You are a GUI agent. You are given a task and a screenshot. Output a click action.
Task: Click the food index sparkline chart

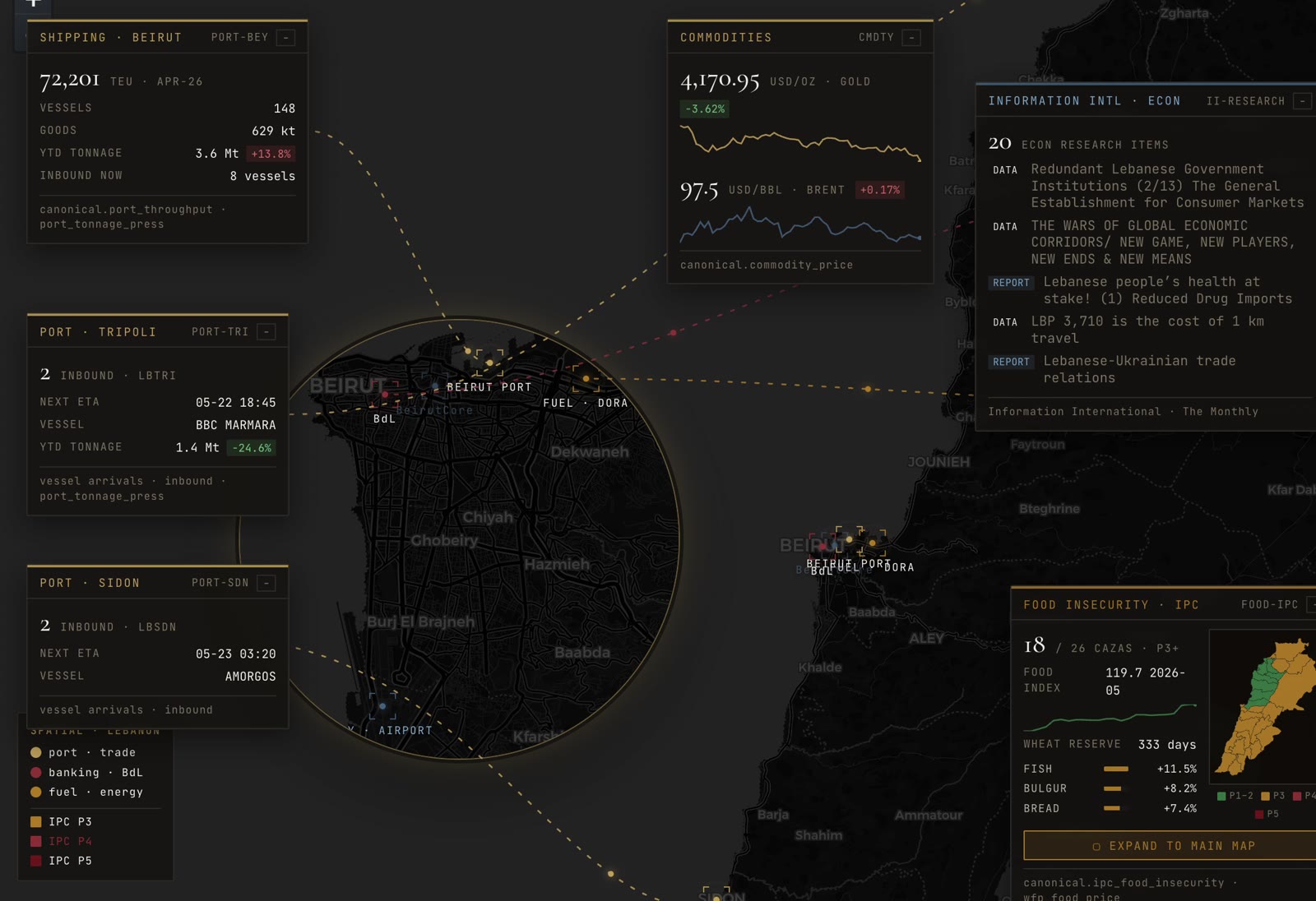[1110, 717]
